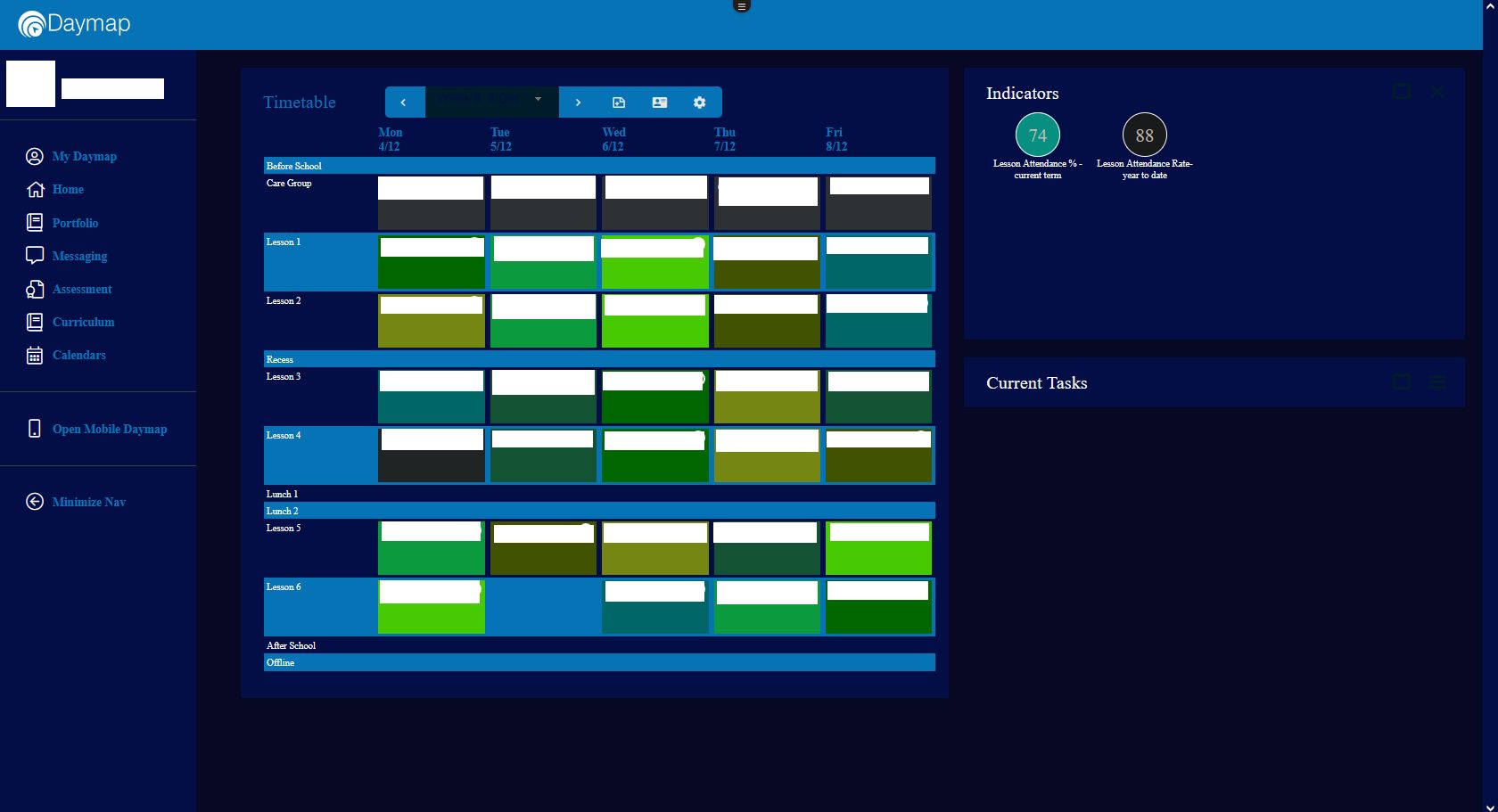Open Tuesday Lesson 4 class cell

coord(543,455)
